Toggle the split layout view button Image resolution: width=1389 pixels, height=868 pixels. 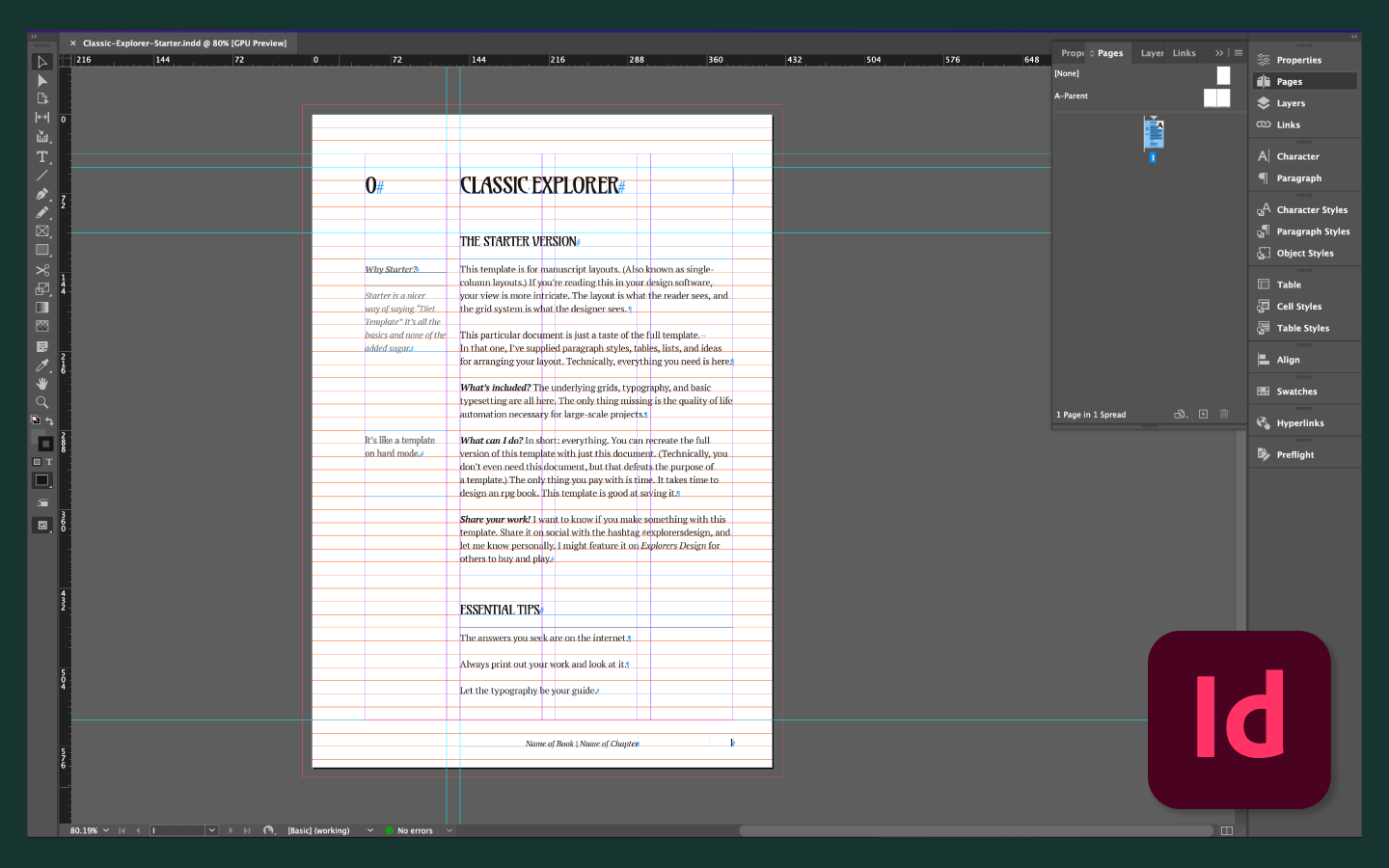[1227, 830]
